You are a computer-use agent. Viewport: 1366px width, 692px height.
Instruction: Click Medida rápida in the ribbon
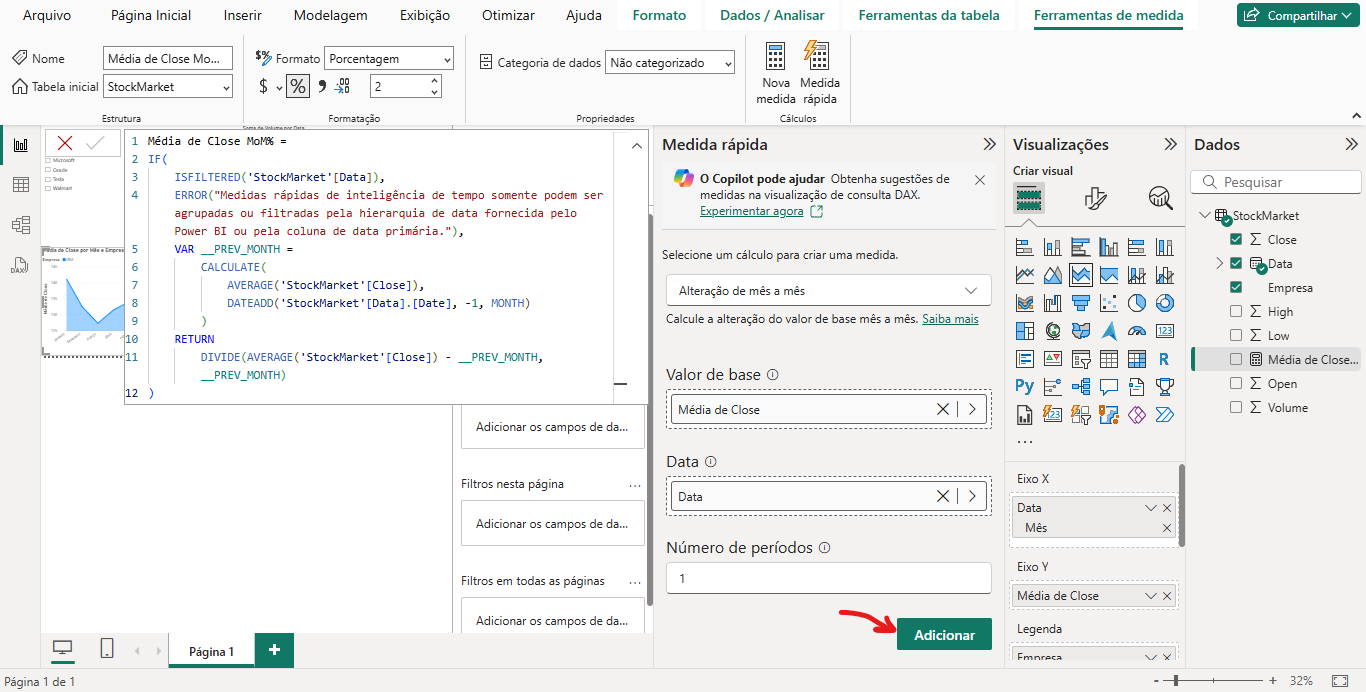[820, 73]
